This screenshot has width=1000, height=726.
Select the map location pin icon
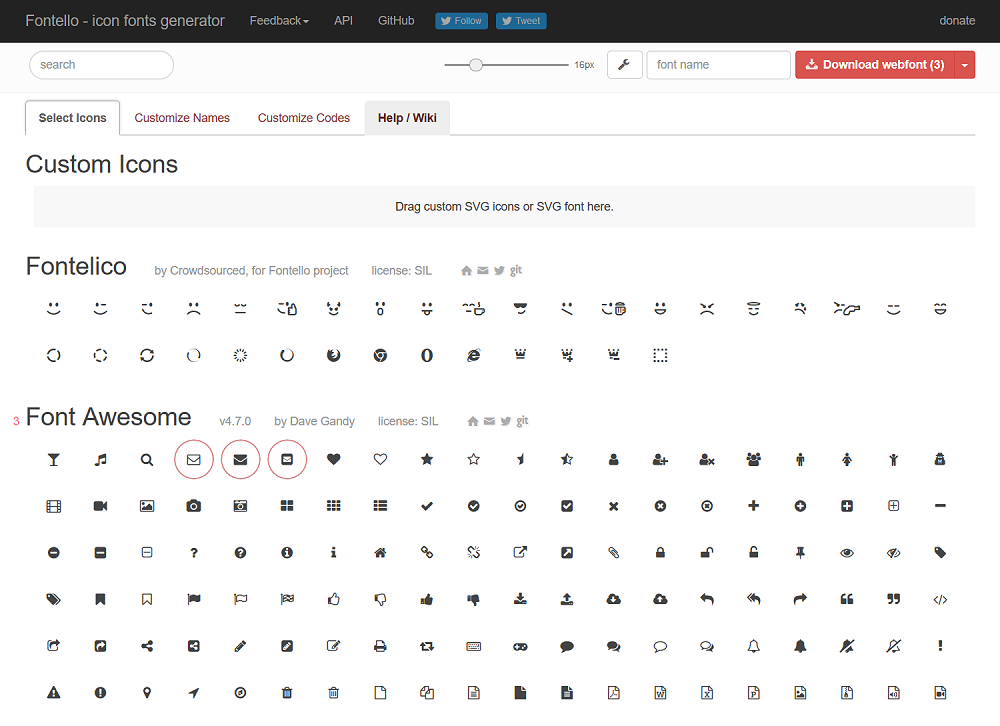[147, 693]
